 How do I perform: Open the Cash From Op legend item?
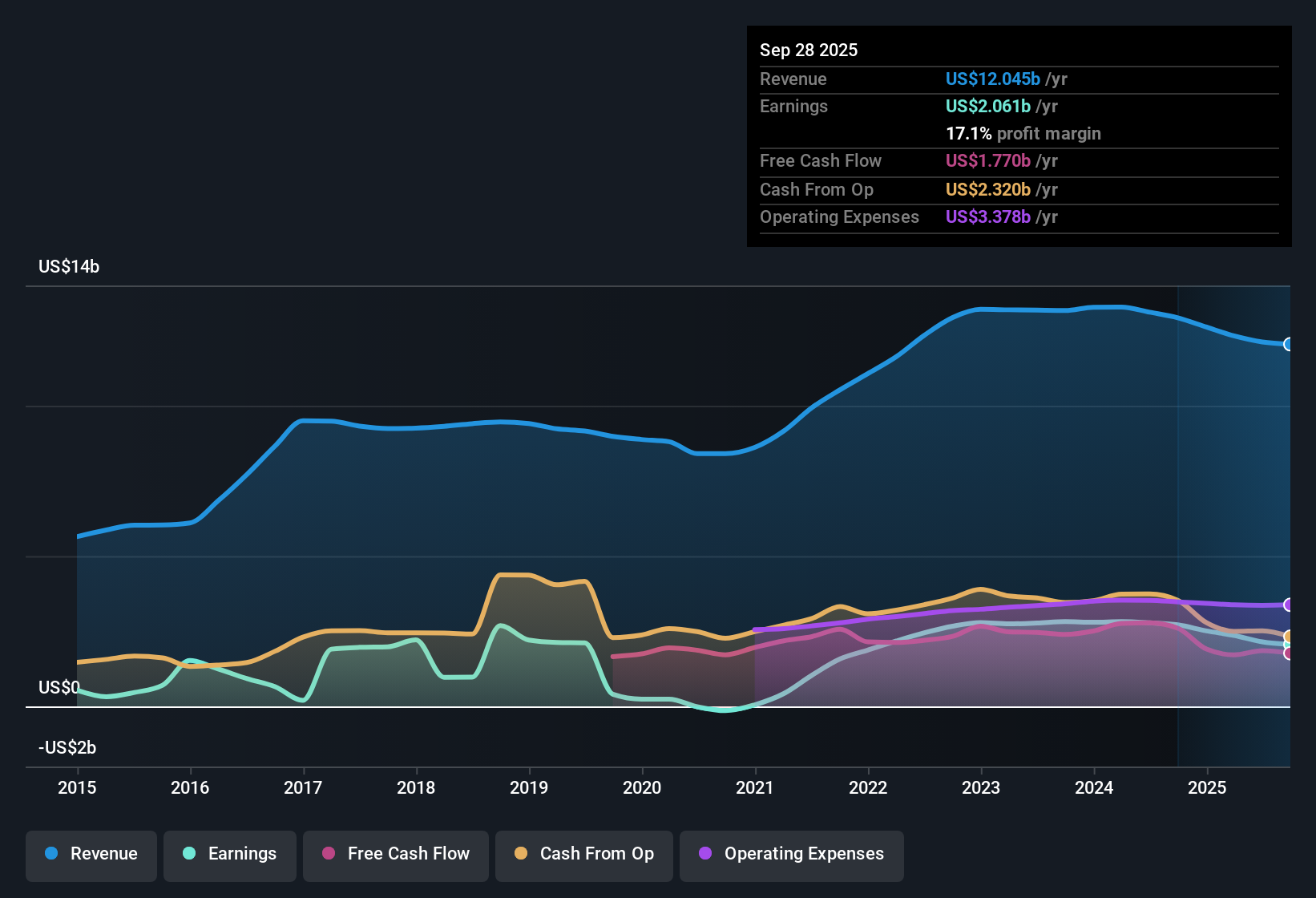coord(583,854)
